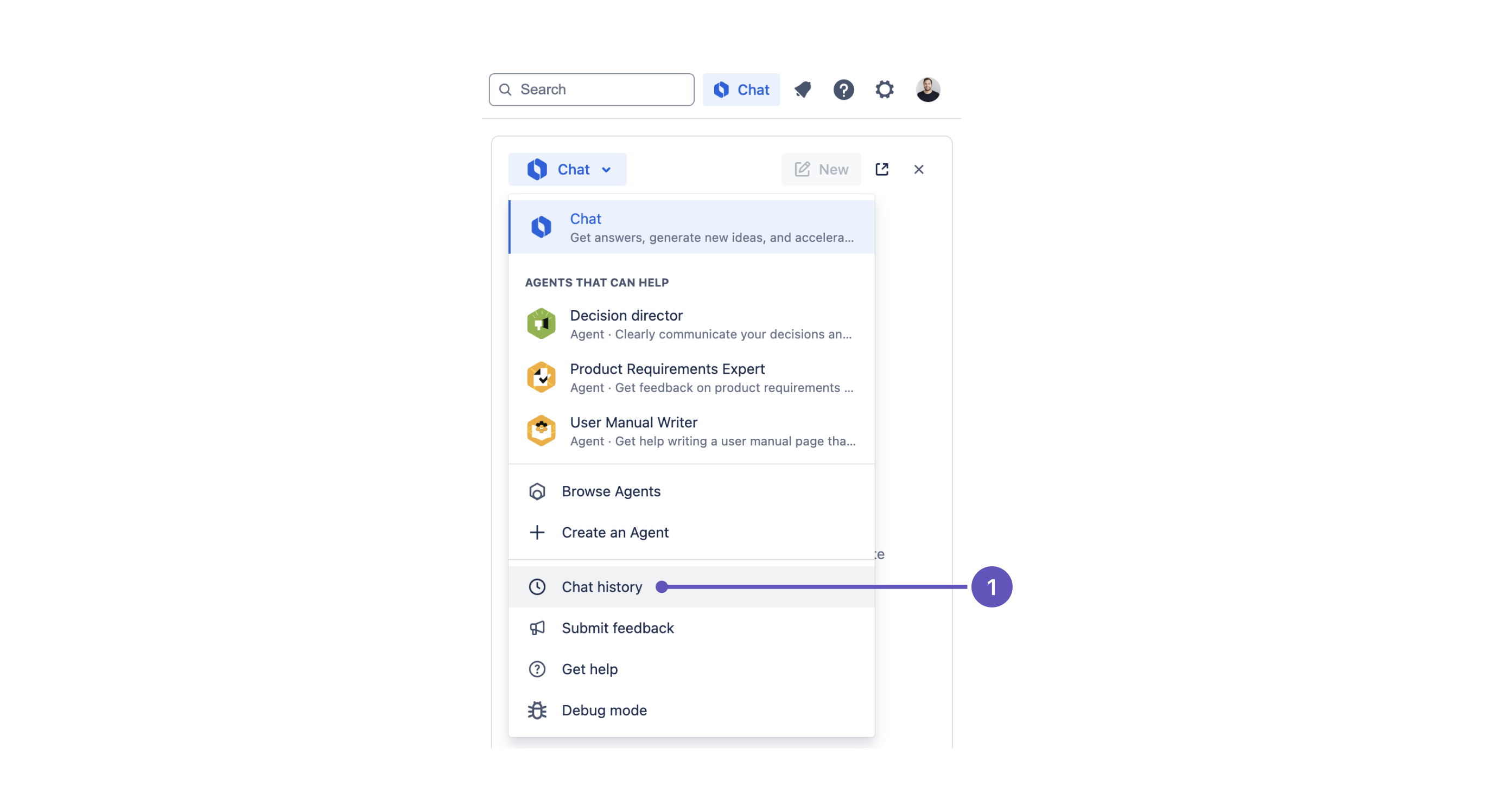Click the user profile avatar icon
1512x806 pixels.
pyautogui.click(x=928, y=89)
